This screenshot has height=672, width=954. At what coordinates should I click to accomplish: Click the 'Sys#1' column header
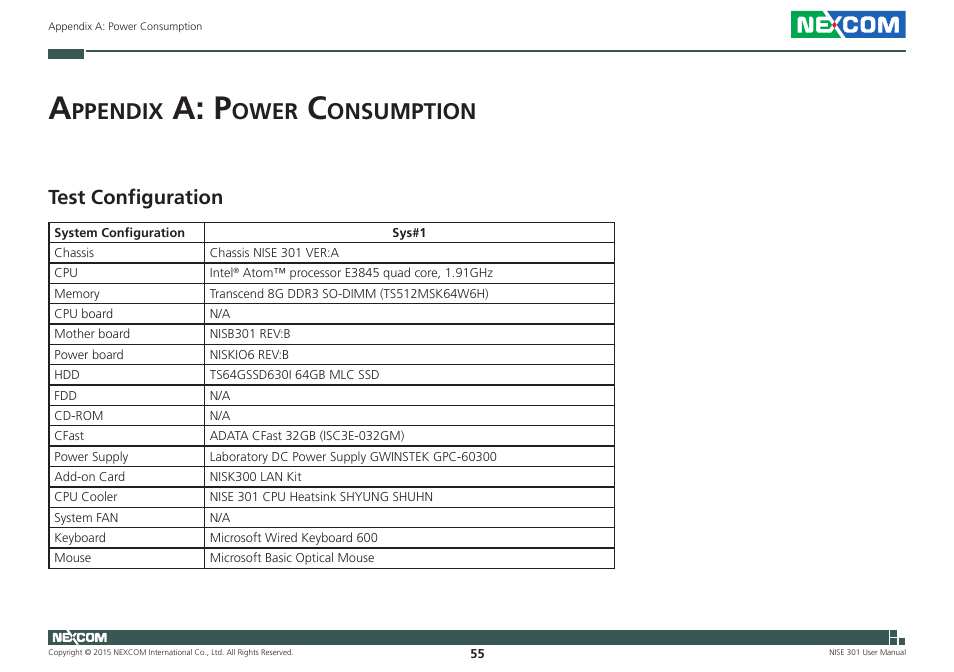point(409,232)
